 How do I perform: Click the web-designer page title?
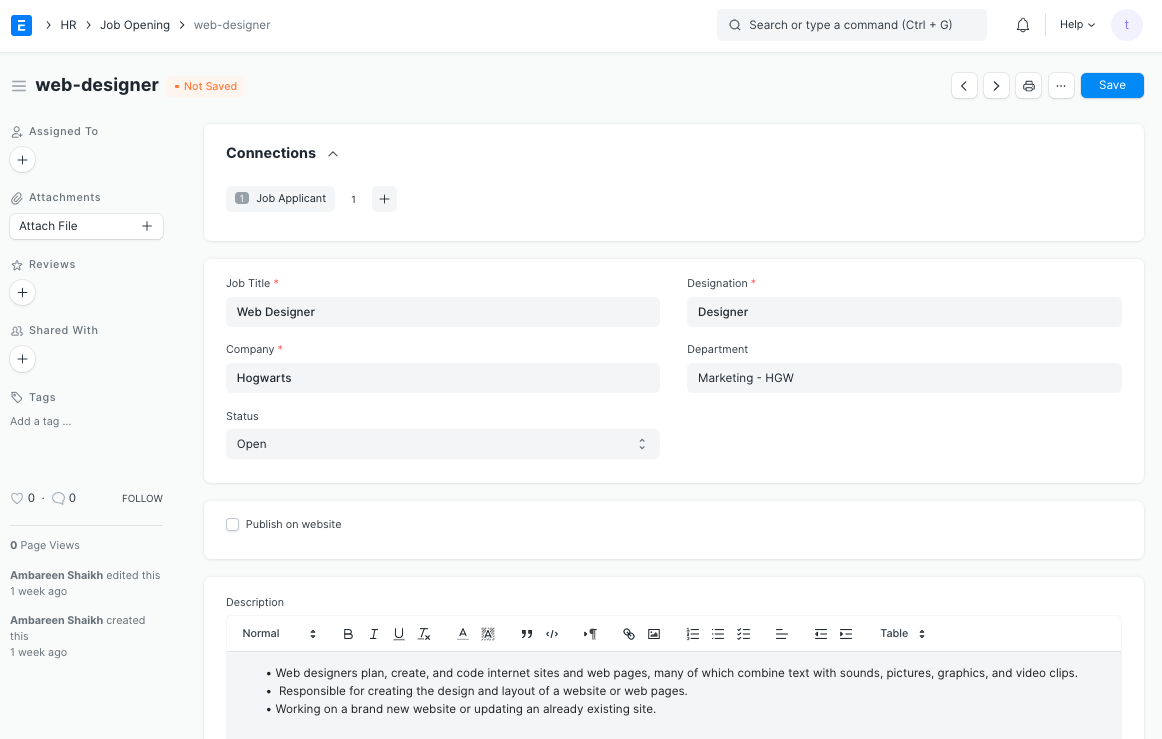click(x=97, y=85)
